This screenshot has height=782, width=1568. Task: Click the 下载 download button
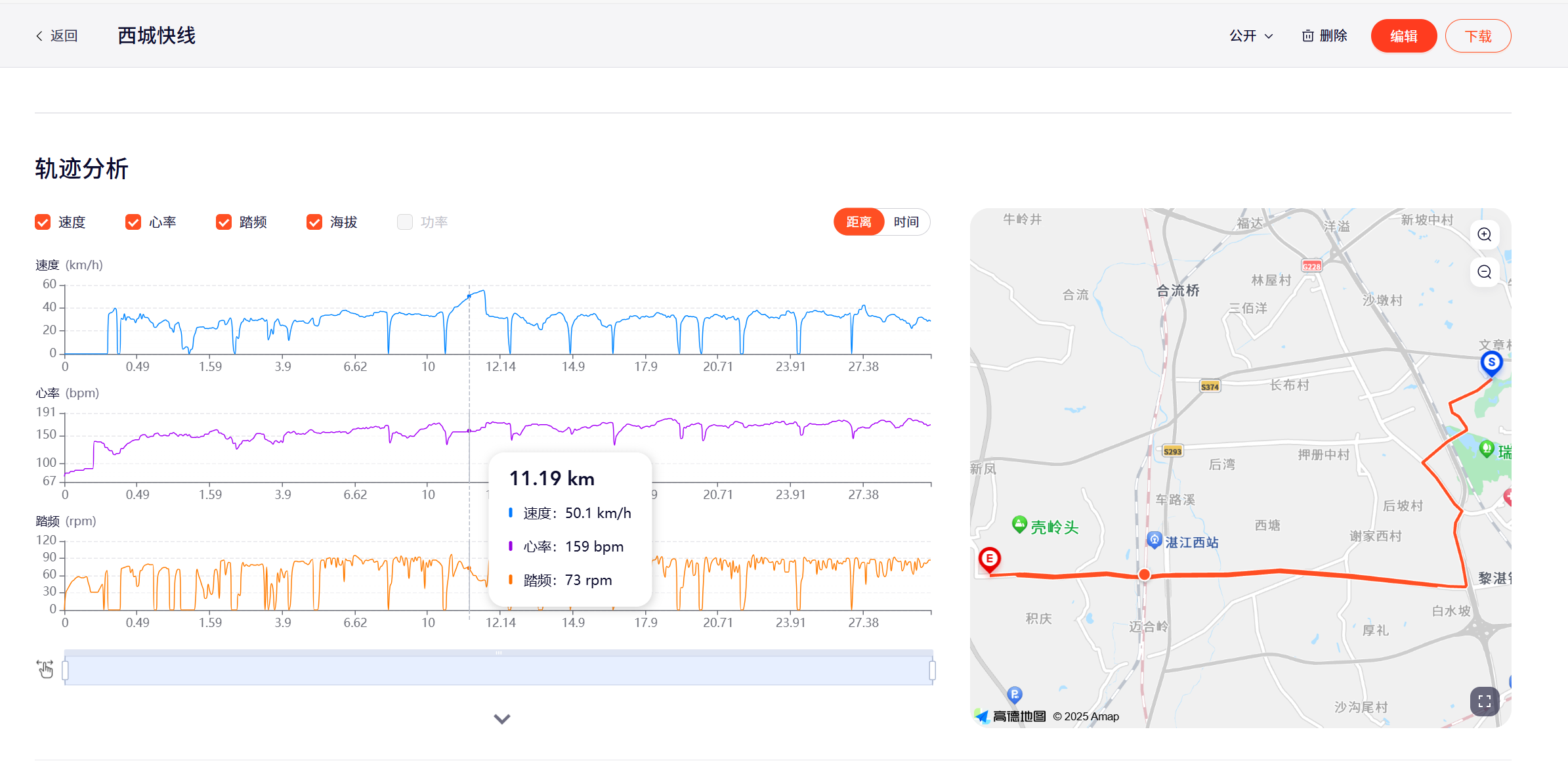pyautogui.click(x=1477, y=36)
